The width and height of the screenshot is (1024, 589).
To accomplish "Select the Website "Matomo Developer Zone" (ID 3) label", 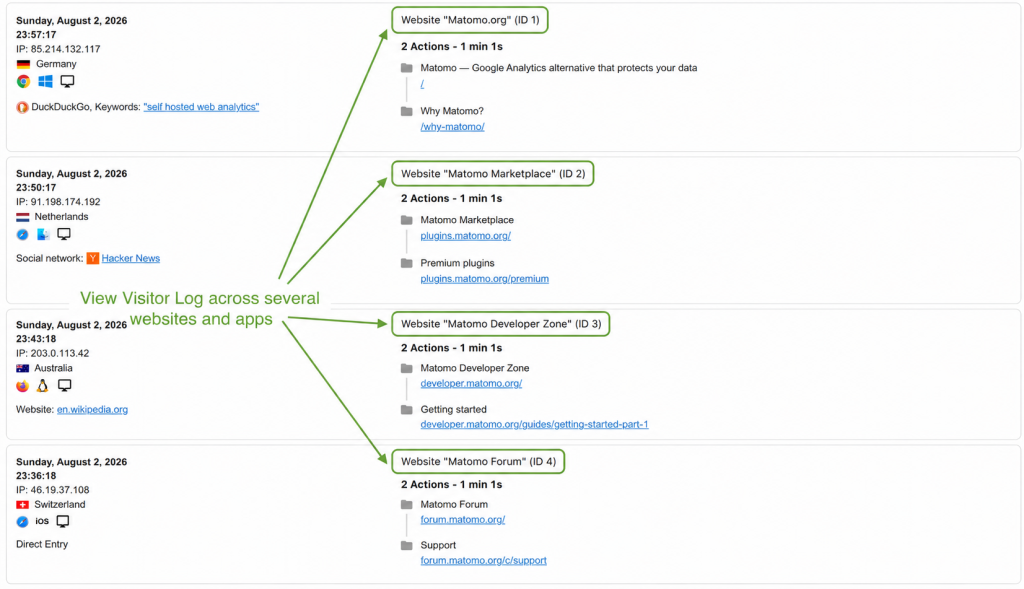I will pyautogui.click(x=501, y=324).
